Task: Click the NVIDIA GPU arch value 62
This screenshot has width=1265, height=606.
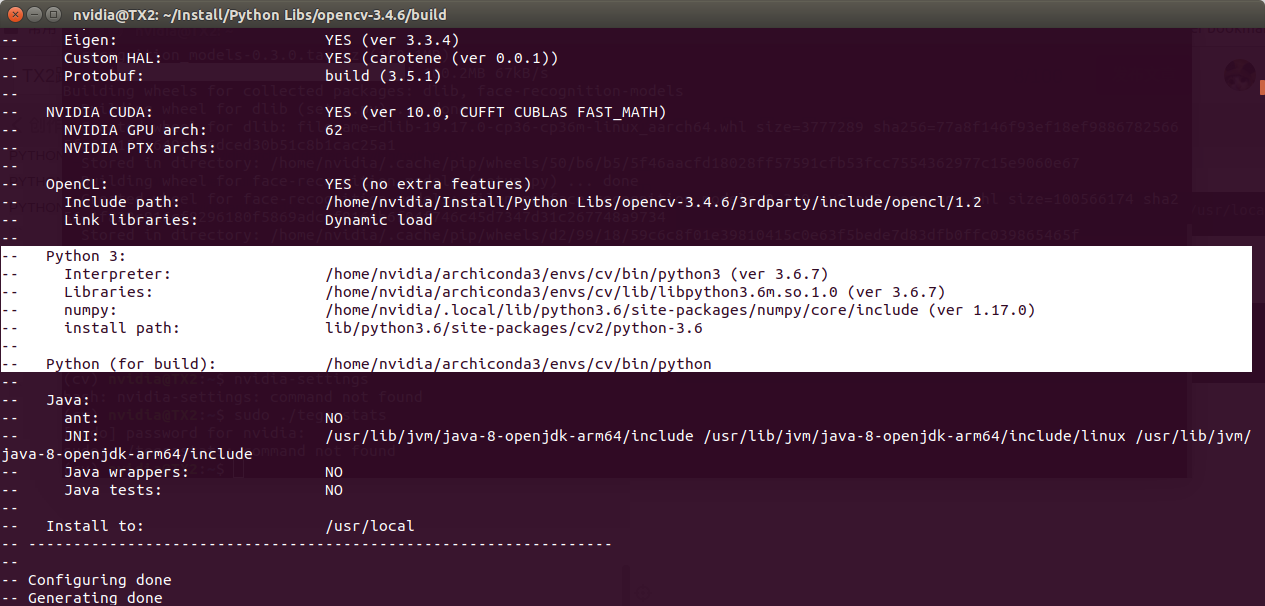Action: point(332,129)
